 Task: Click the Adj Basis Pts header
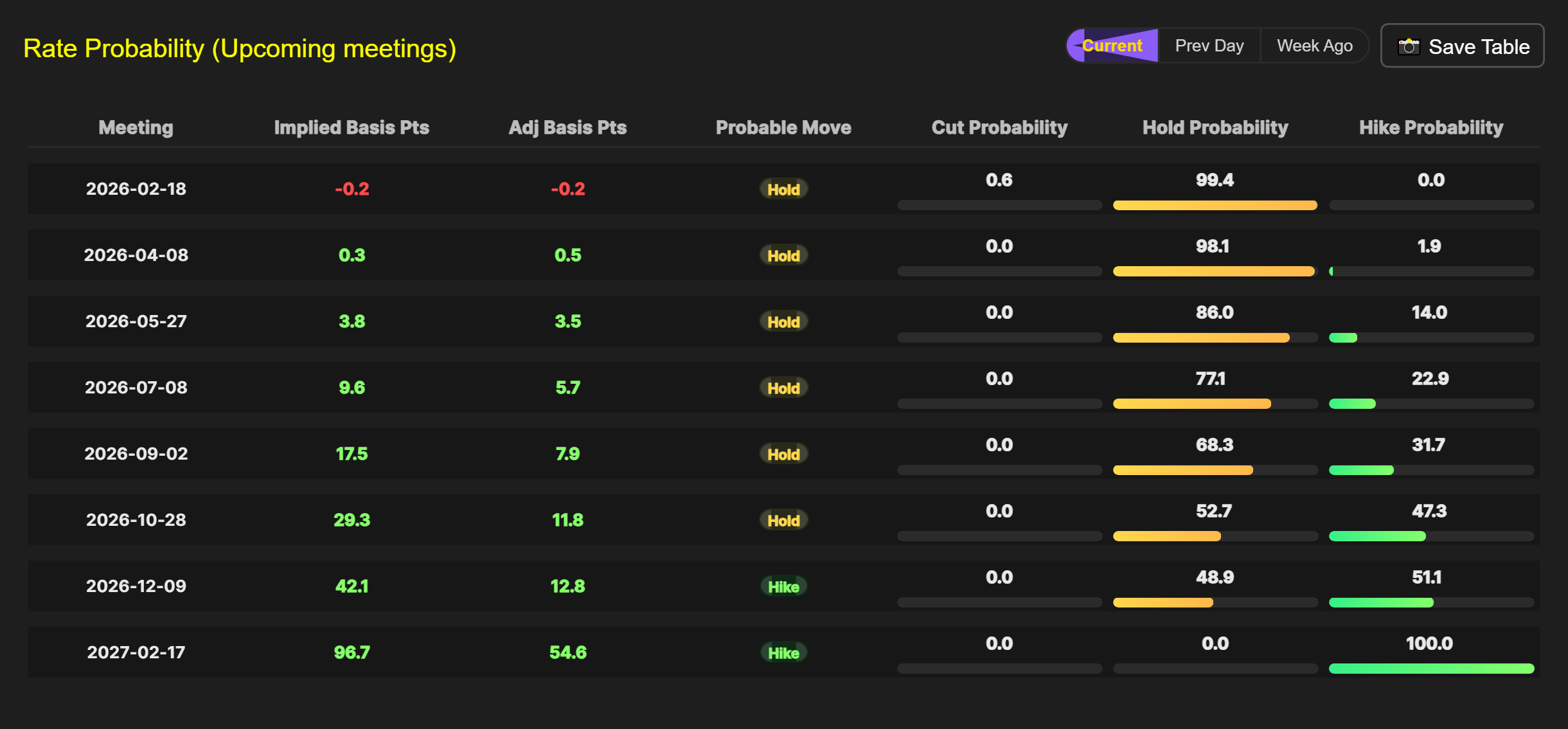tap(567, 127)
